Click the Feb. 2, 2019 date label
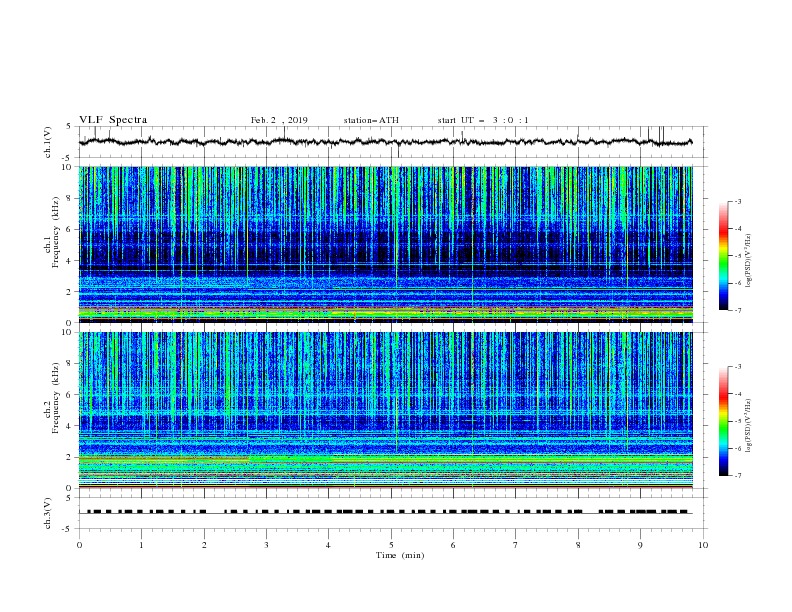 pyautogui.click(x=279, y=120)
